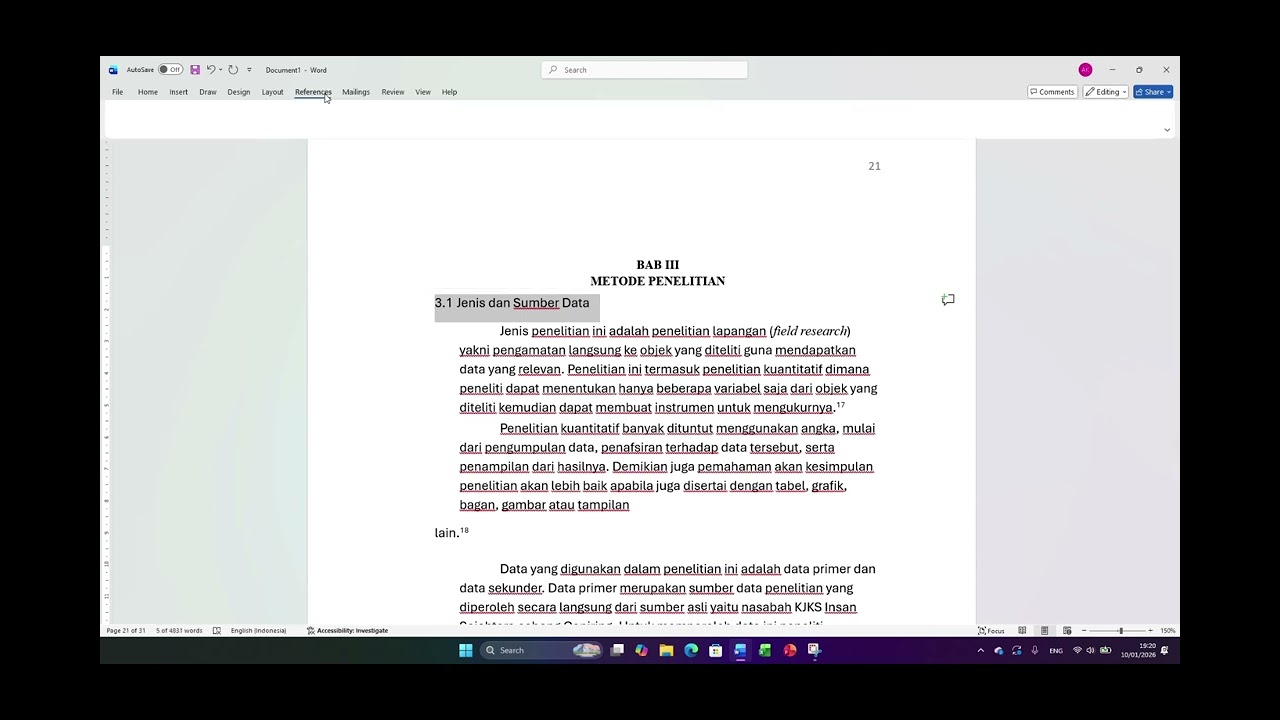Image resolution: width=1280 pixels, height=720 pixels.
Task: Show hidden system tray icons chevron
Action: [980, 650]
